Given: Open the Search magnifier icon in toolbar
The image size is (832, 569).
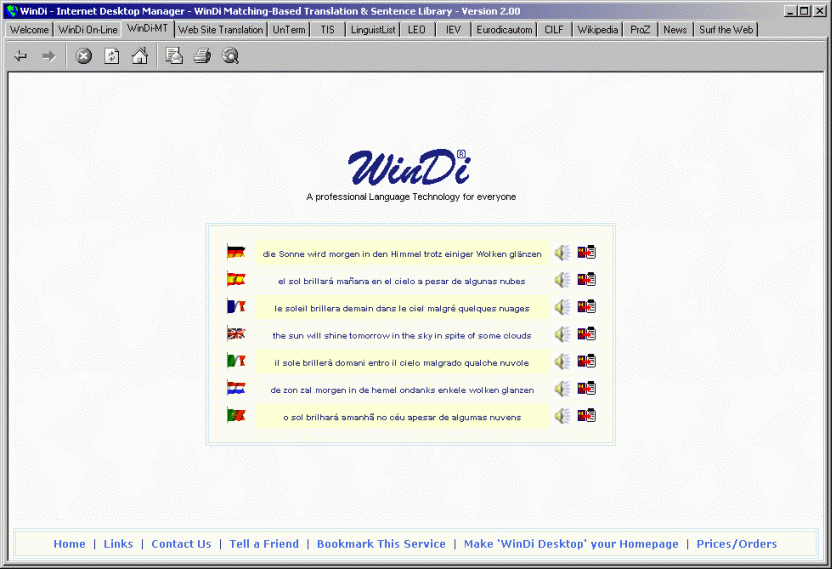Looking at the screenshot, I should 230,56.
